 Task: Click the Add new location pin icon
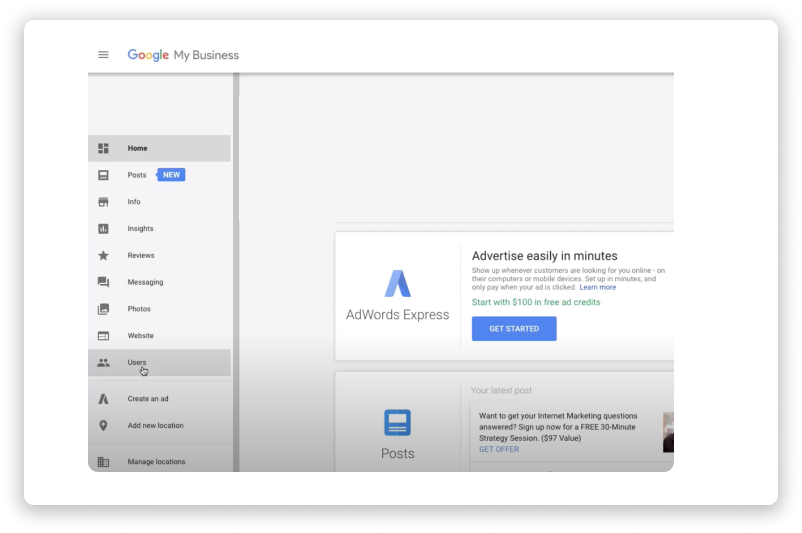tap(103, 426)
